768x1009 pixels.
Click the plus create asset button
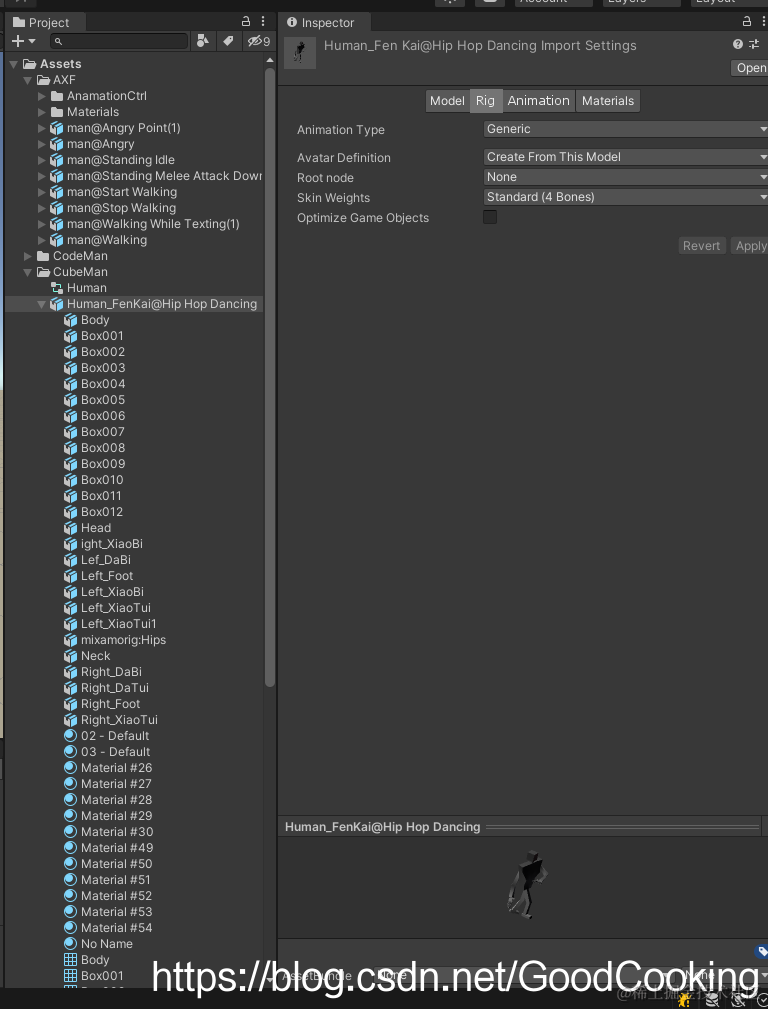coord(23,41)
